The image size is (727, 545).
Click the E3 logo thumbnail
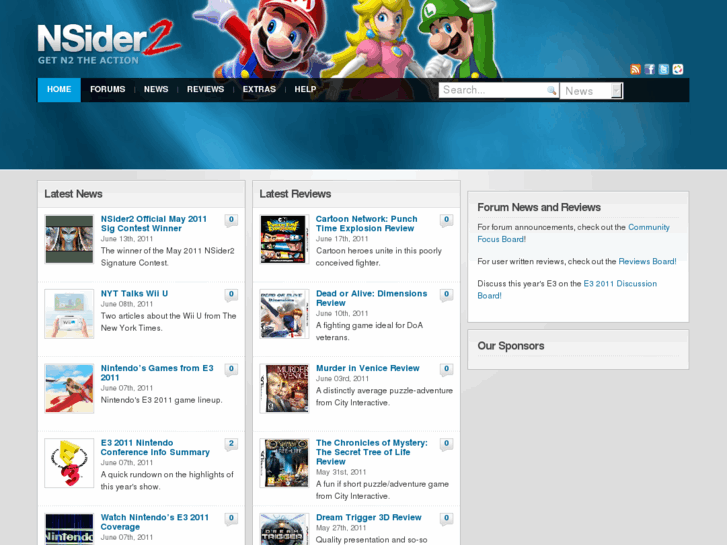[x=69, y=463]
